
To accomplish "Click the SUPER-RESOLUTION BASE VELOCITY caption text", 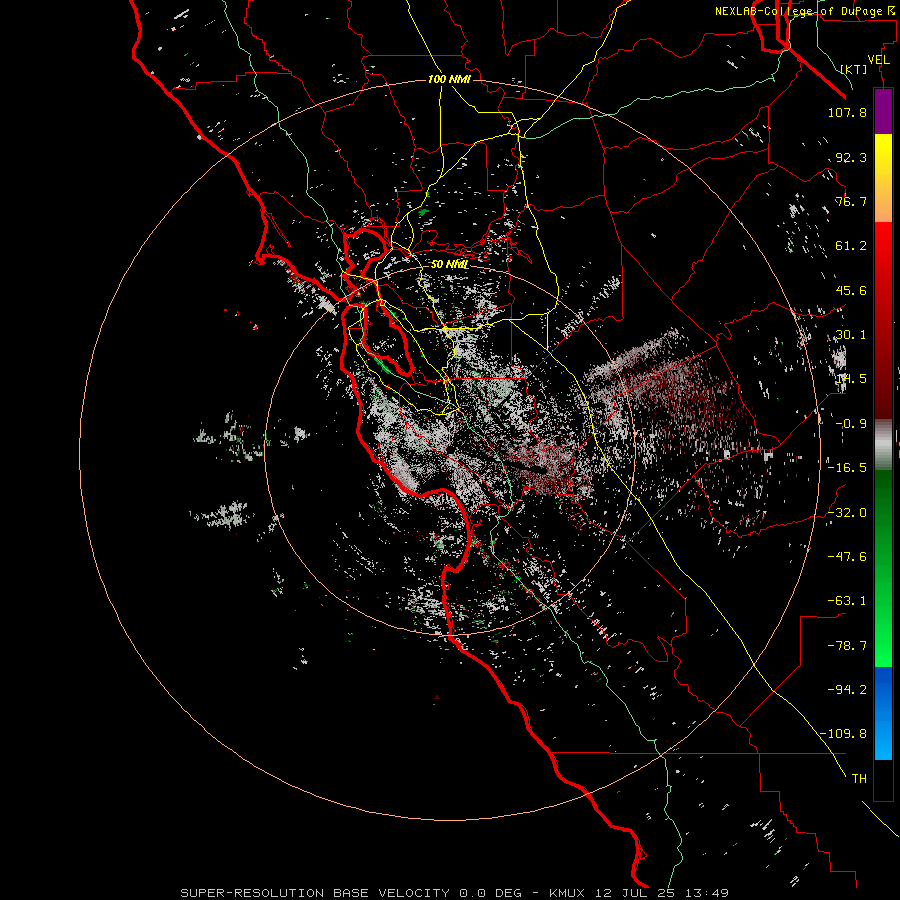I will click(315, 893).
